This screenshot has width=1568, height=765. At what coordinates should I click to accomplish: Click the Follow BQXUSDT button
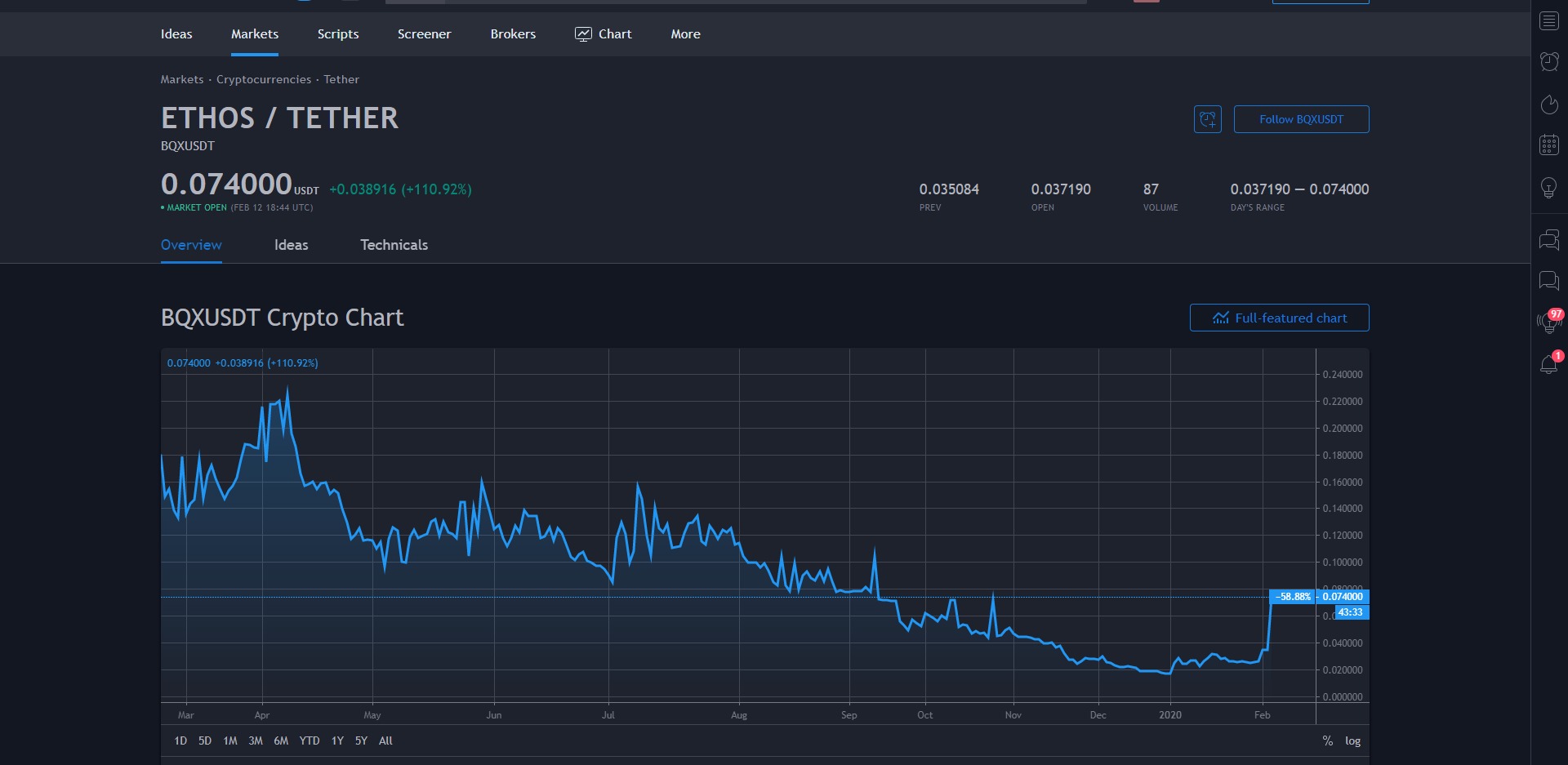pyautogui.click(x=1301, y=119)
